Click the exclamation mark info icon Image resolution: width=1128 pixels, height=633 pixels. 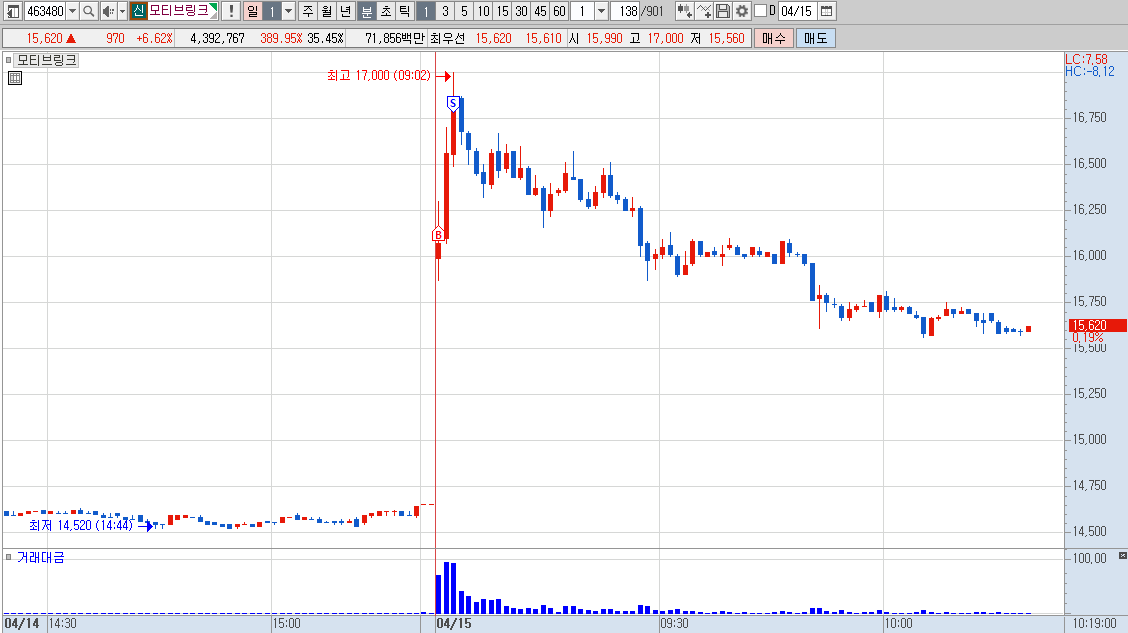coord(231,11)
